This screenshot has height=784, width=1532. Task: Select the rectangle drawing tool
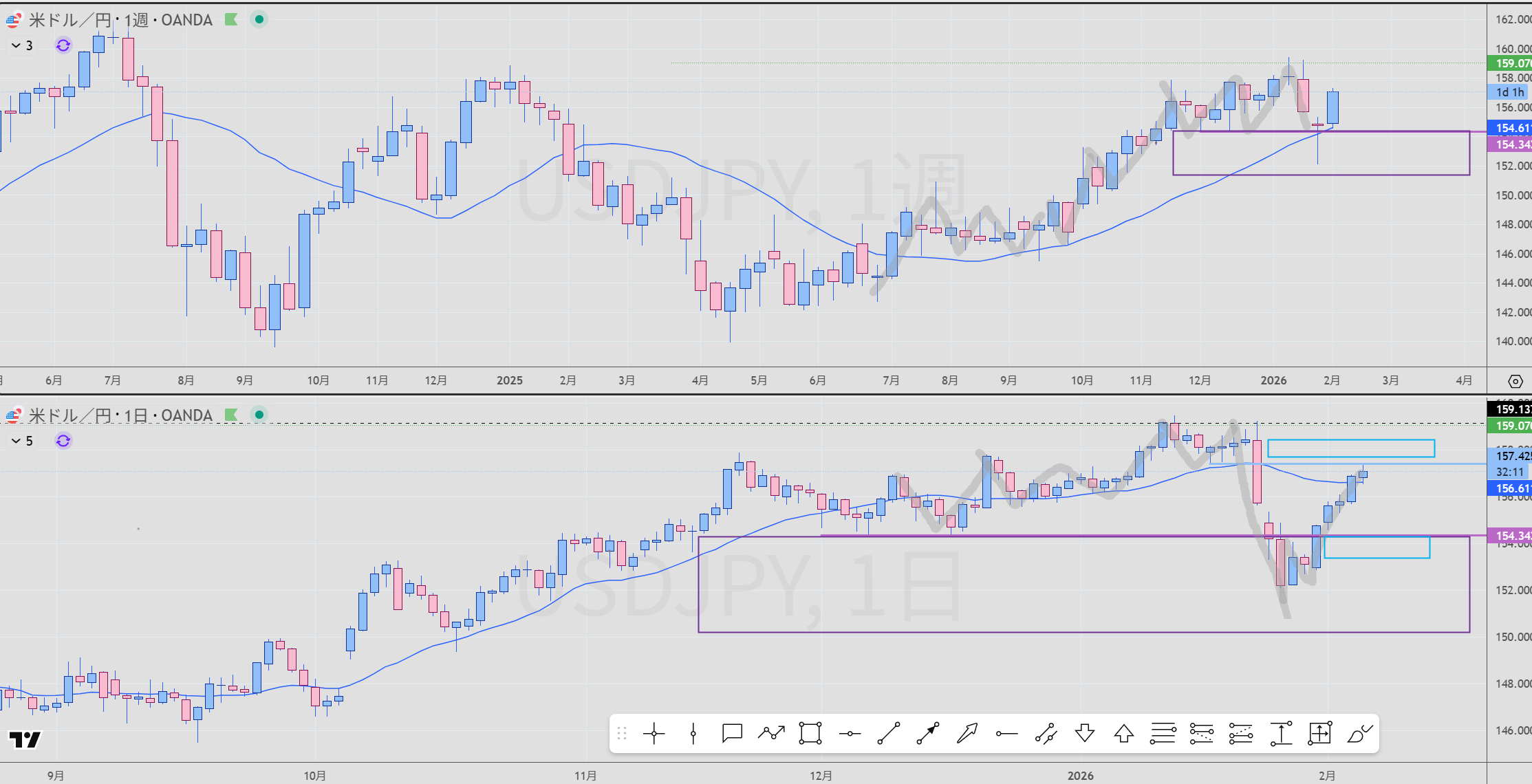810,734
